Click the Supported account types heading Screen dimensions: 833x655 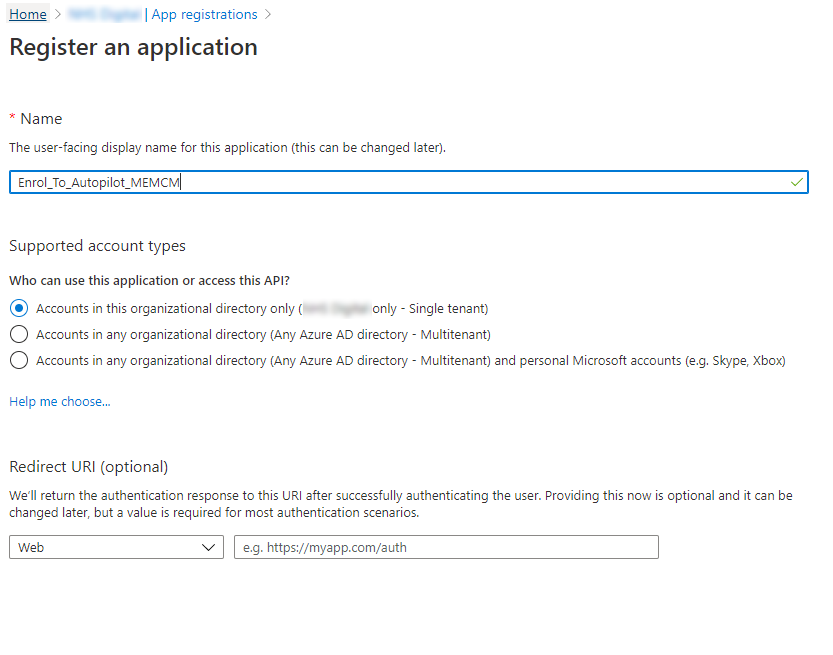[x=97, y=246]
